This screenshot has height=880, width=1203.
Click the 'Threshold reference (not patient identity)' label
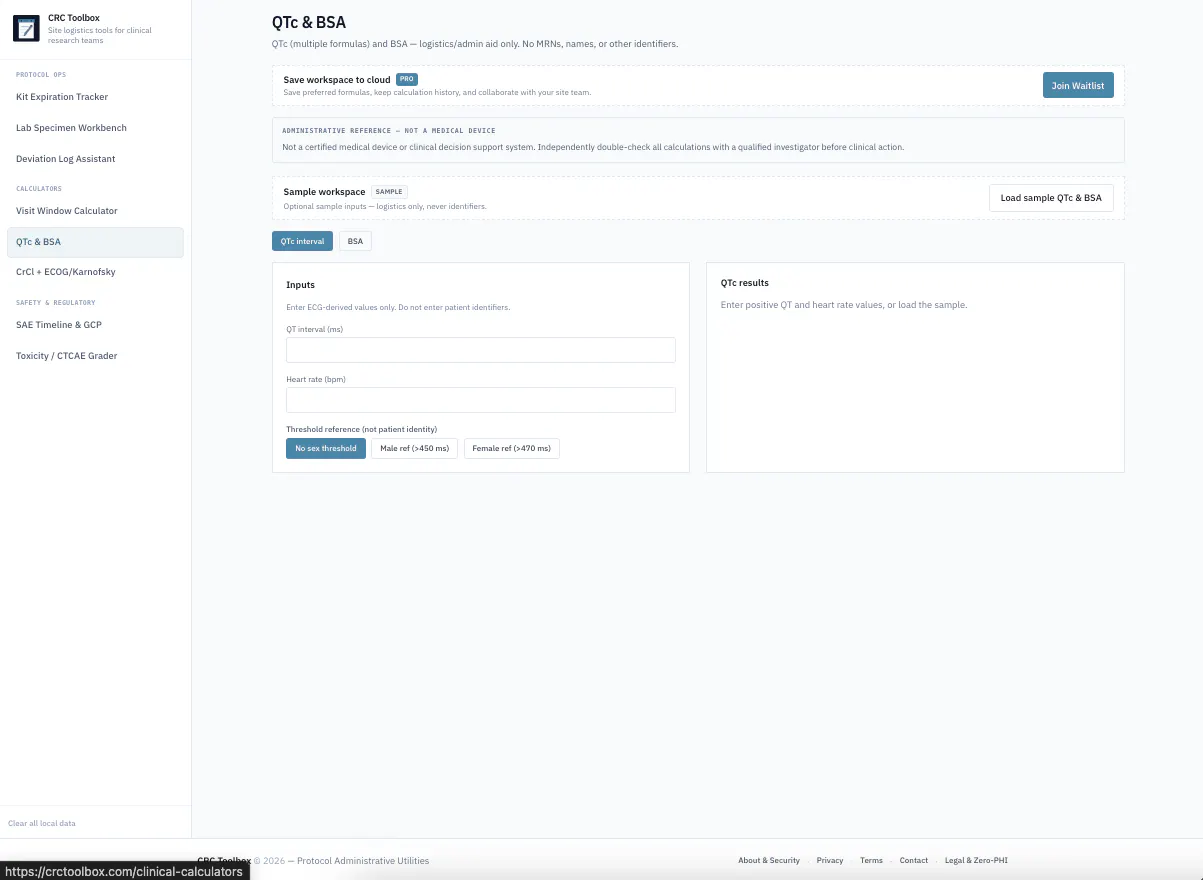pyautogui.click(x=362, y=429)
